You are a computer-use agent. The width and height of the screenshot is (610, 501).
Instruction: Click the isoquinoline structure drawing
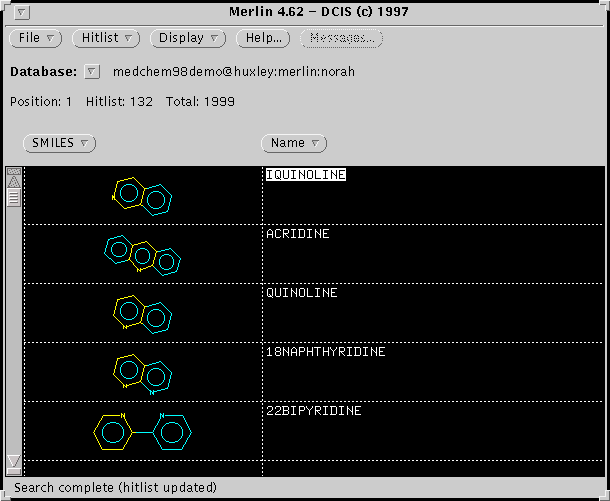coord(142,195)
